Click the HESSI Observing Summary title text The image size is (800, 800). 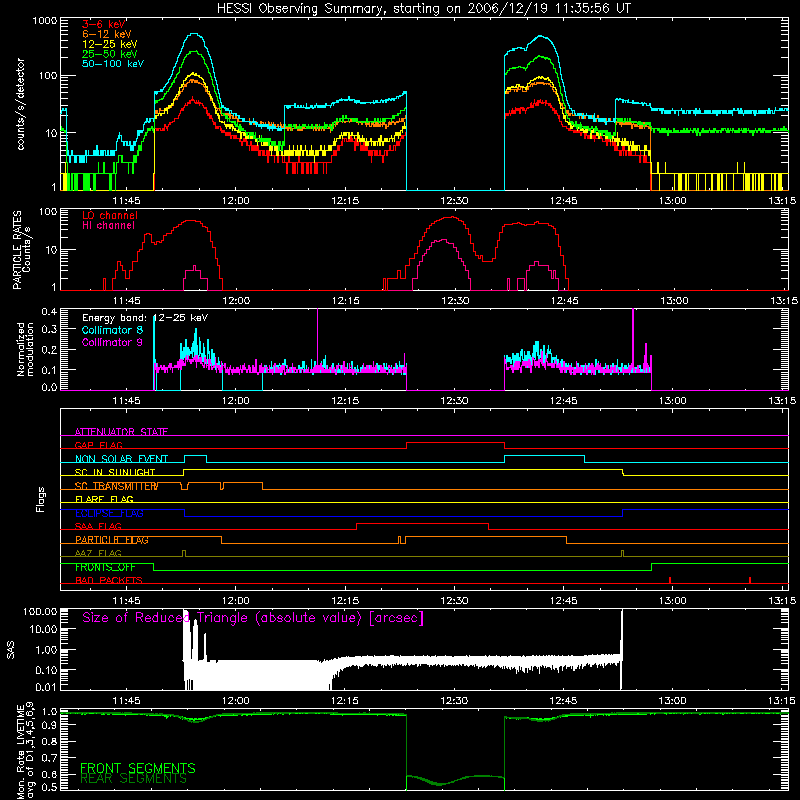click(x=424, y=9)
